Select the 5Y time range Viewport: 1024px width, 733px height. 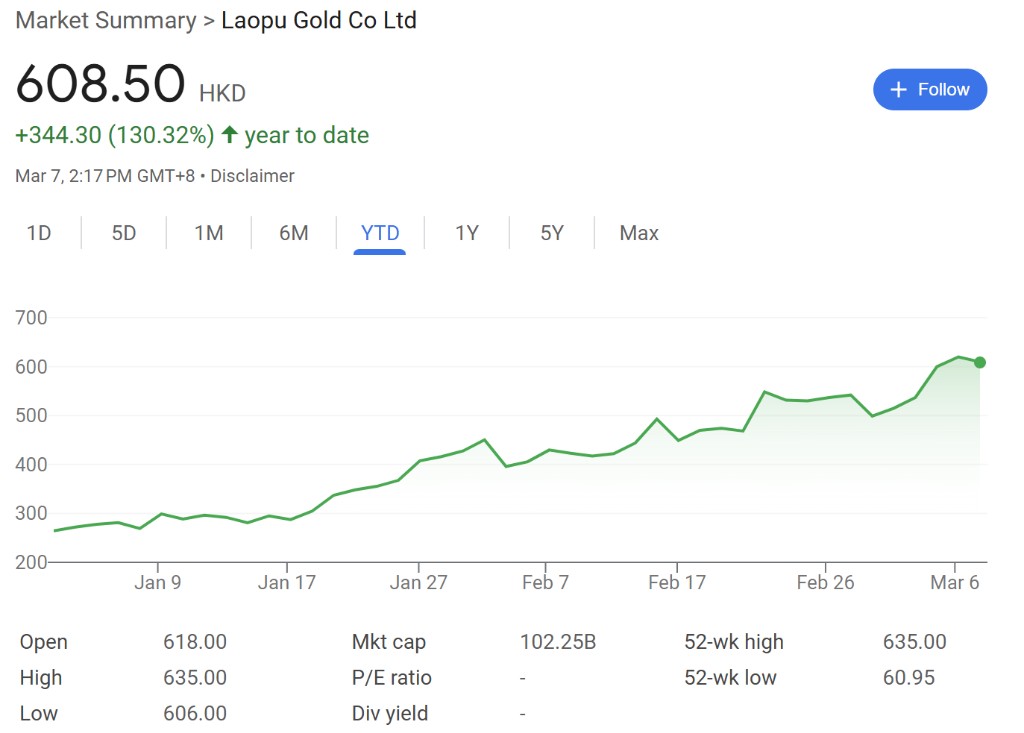(x=552, y=233)
